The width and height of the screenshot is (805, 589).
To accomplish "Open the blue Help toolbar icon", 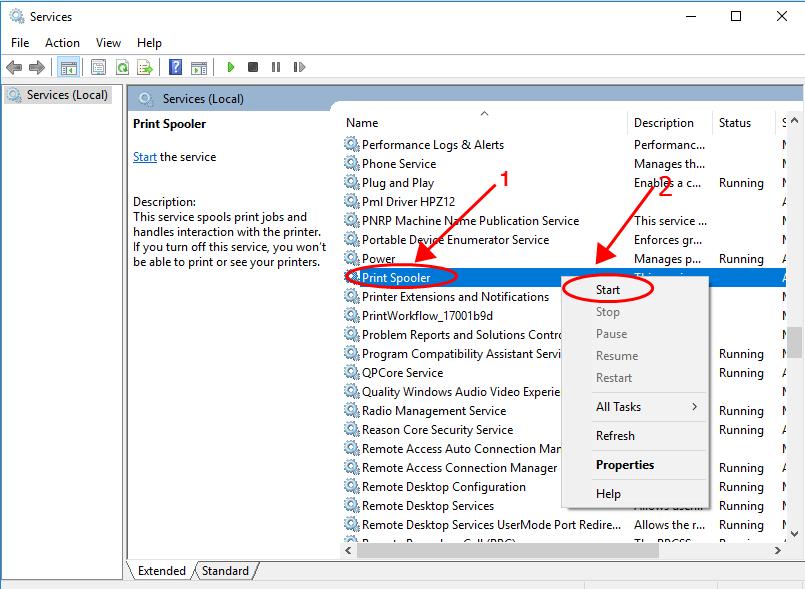I will point(175,67).
